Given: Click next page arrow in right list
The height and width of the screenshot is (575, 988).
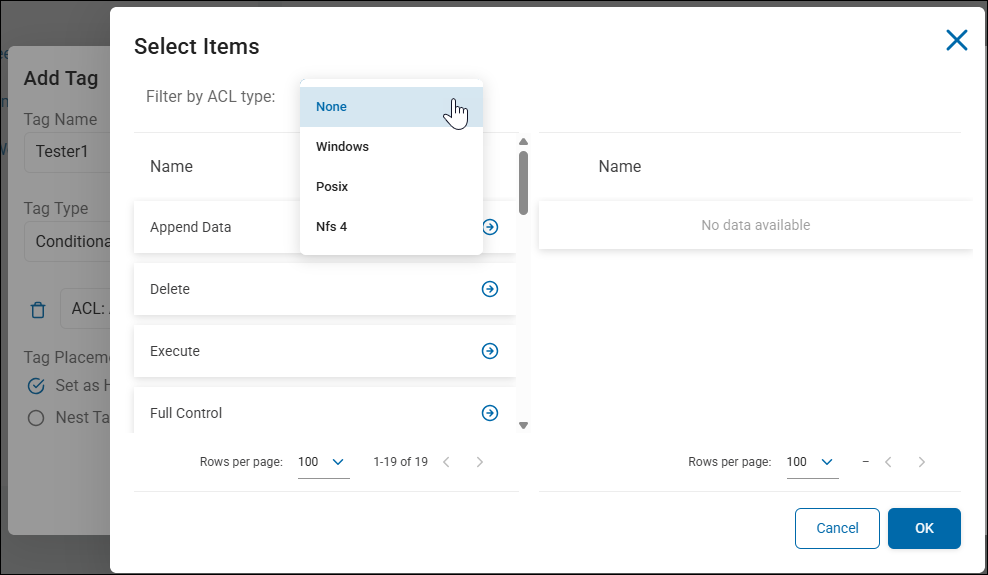Looking at the screenshot, I should (921, 462).
